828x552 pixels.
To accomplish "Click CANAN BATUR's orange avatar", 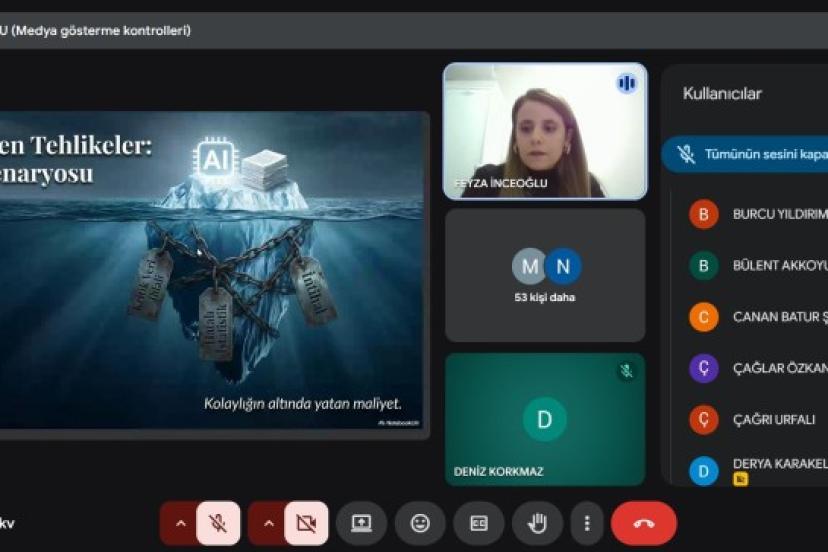I will coord(704,317).
